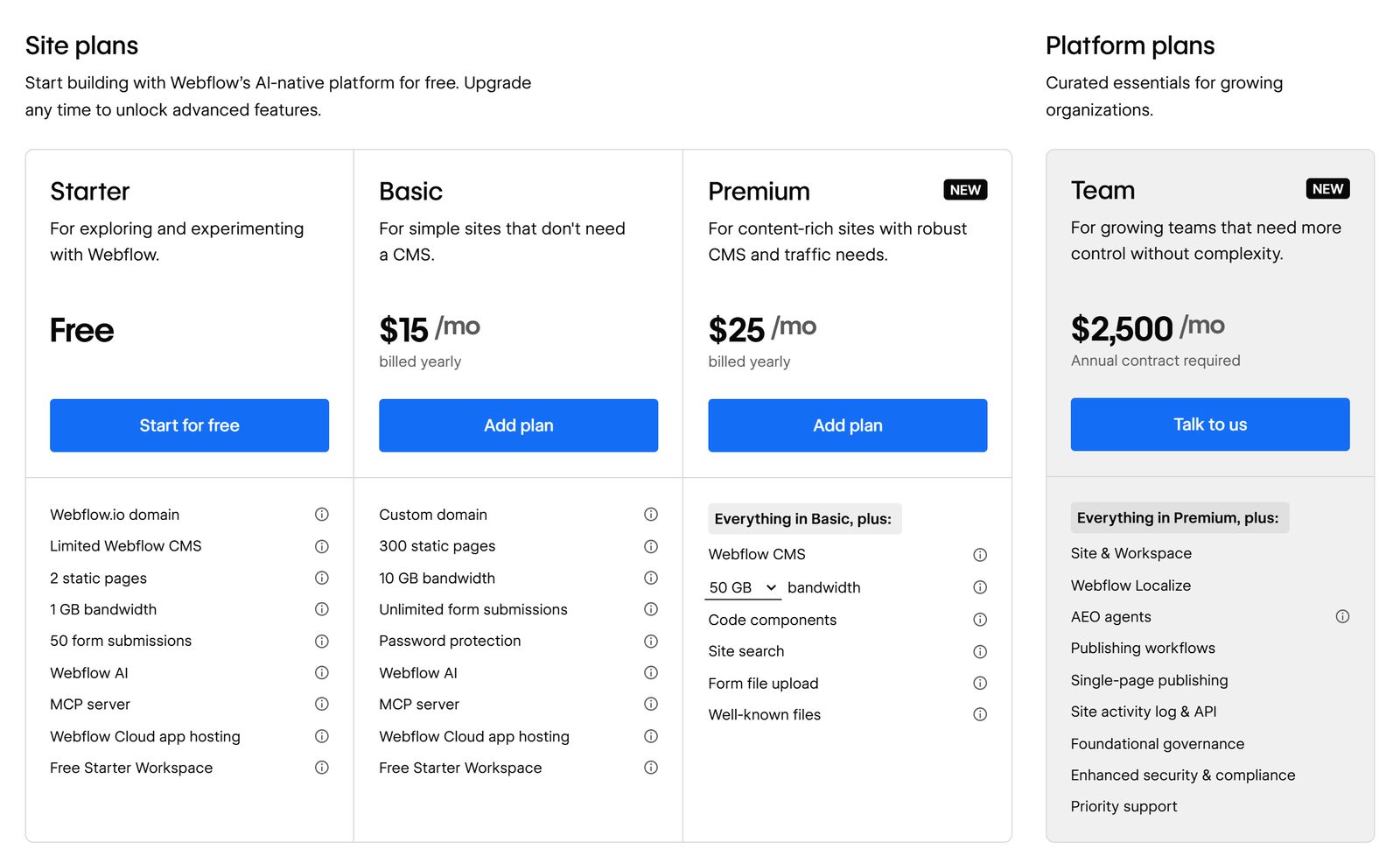Click Talk to us for Team plan
The height and width of the screenshot is (863, 1400).
[1210, 424]
